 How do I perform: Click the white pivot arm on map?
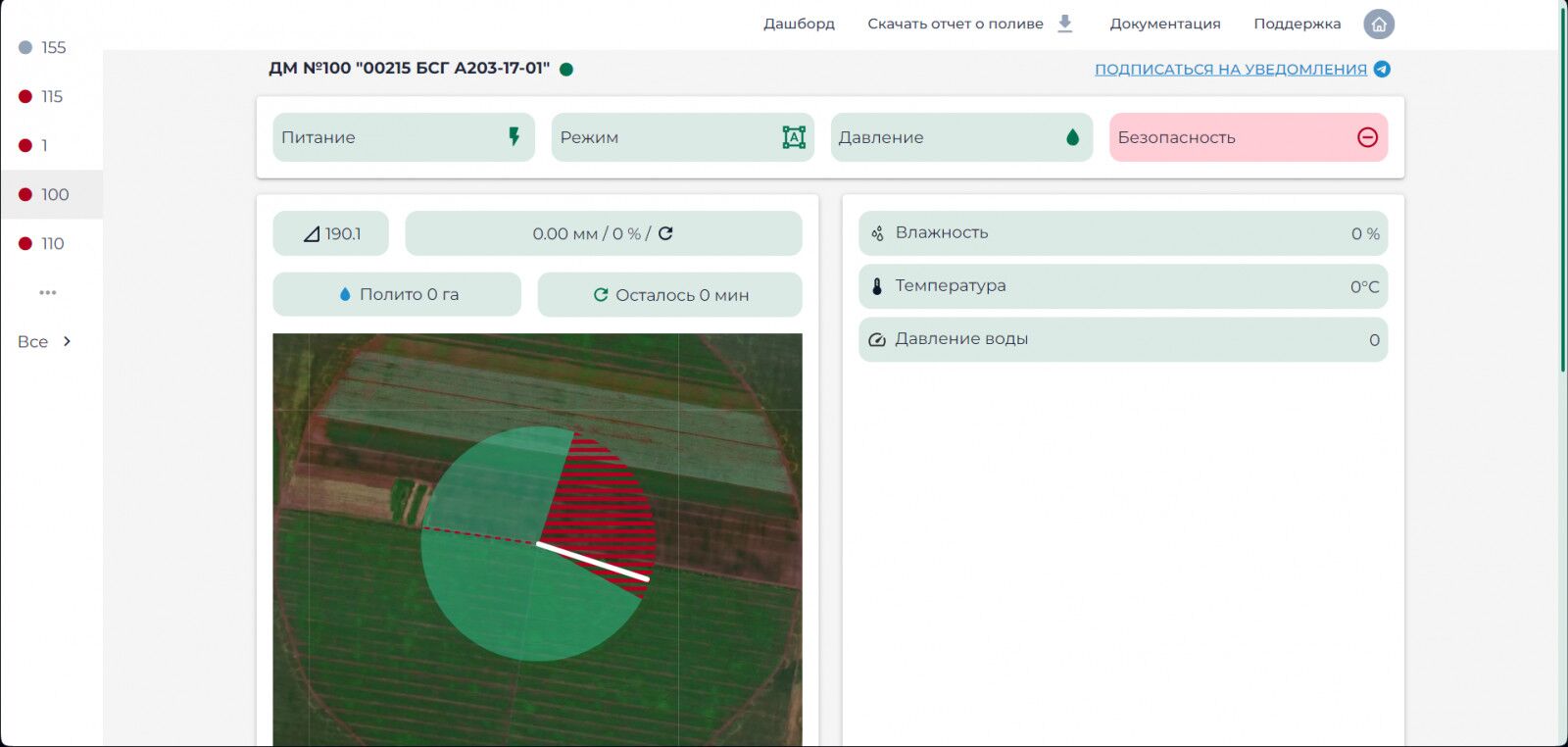point(593,562)
